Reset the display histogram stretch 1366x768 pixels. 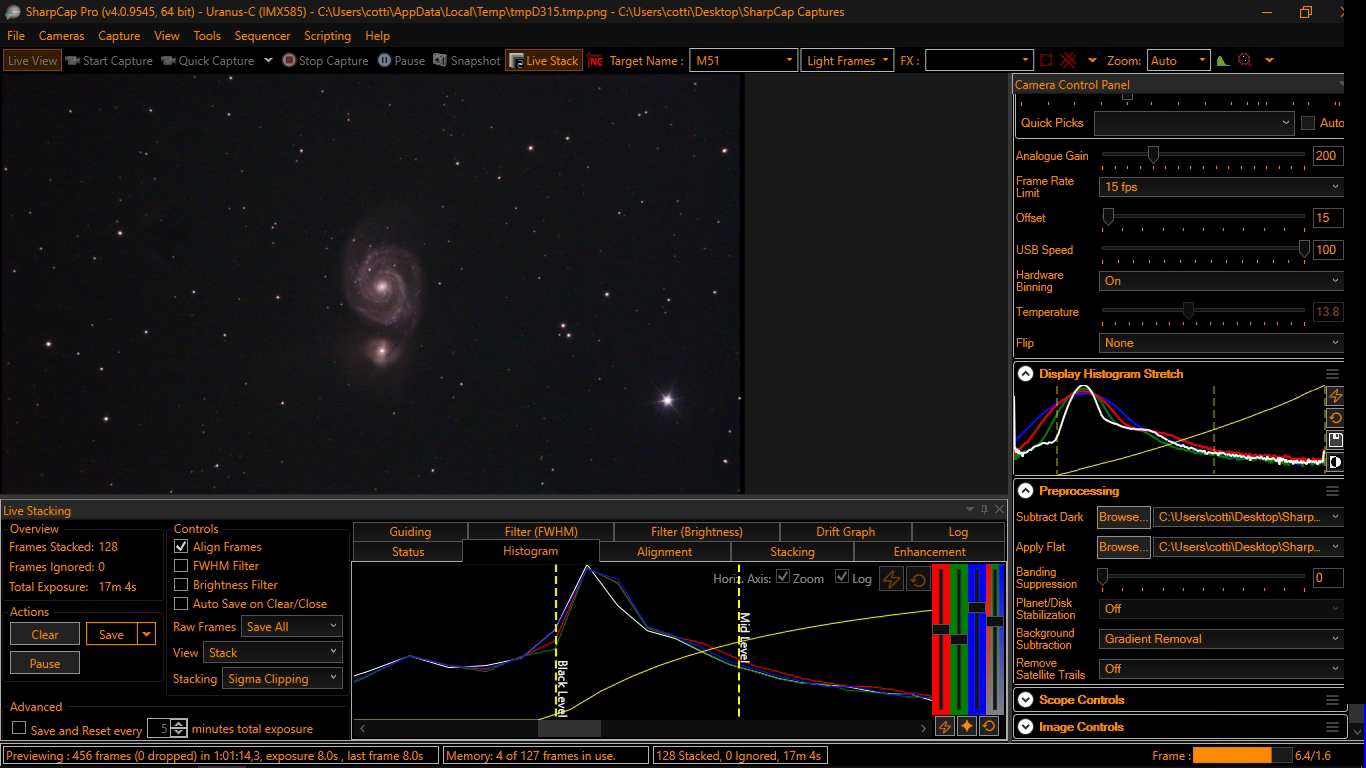coord(1334,418)
